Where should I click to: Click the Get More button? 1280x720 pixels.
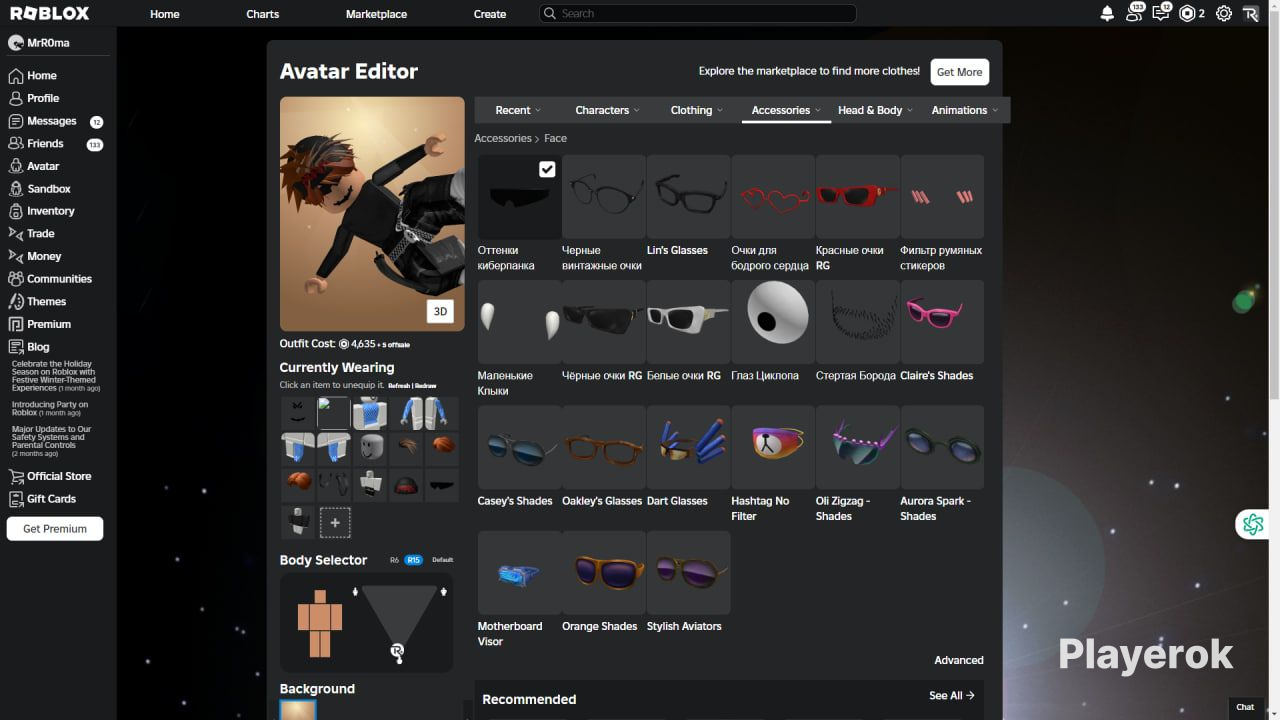(x=959, y=72)
